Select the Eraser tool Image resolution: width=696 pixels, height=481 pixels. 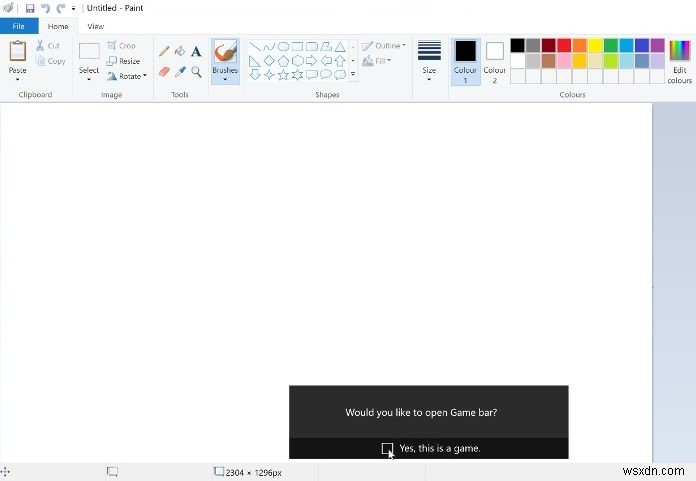(x=164, y=71)
